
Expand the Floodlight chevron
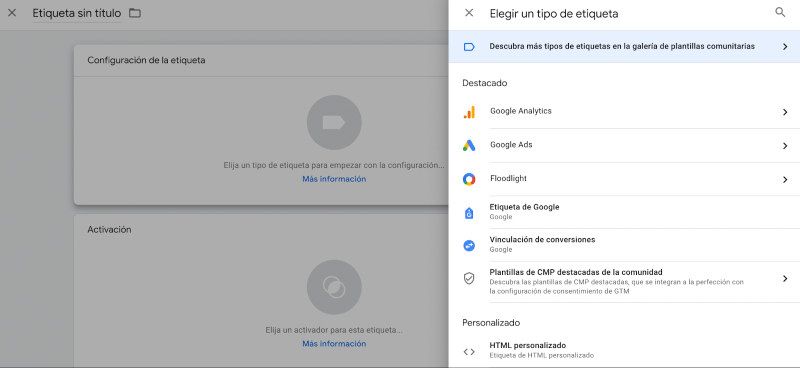click(785, 180)
